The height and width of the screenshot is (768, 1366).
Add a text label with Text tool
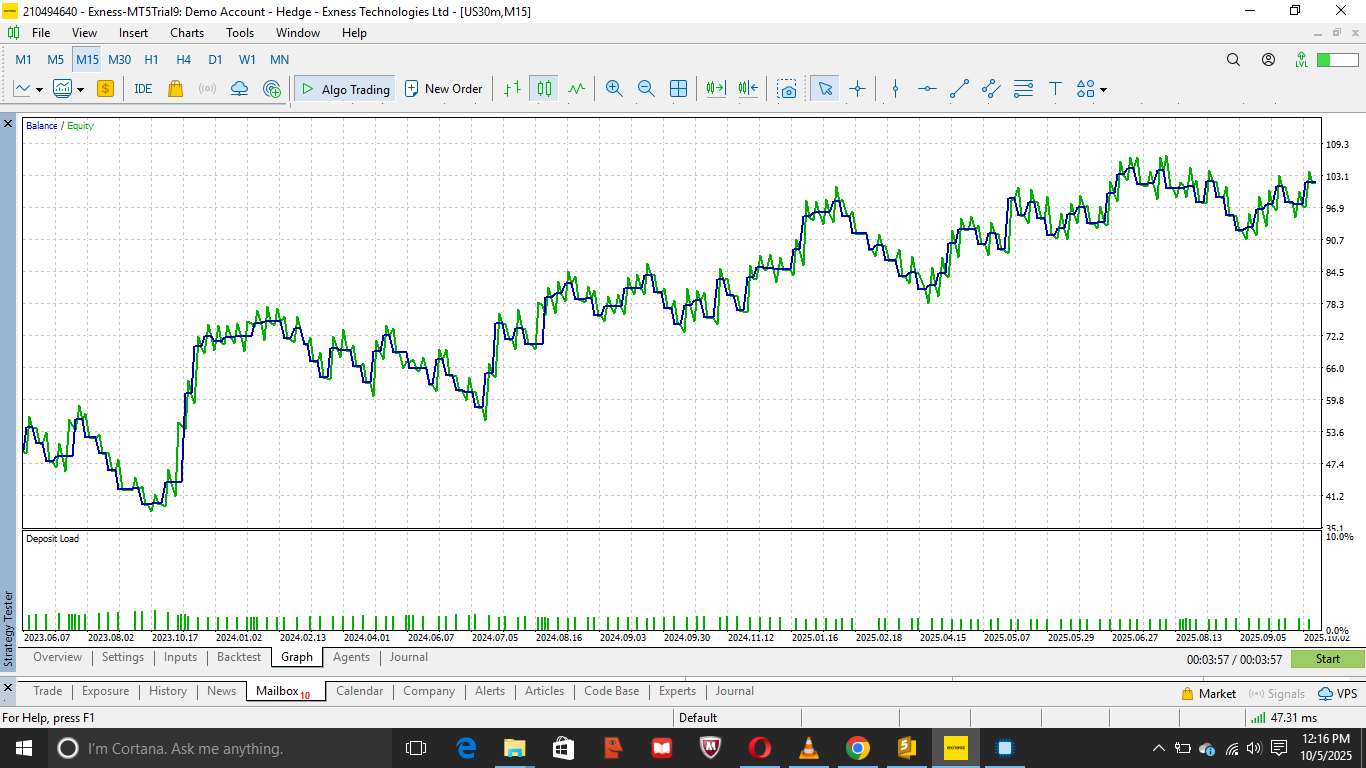[x=1055, y=89]
